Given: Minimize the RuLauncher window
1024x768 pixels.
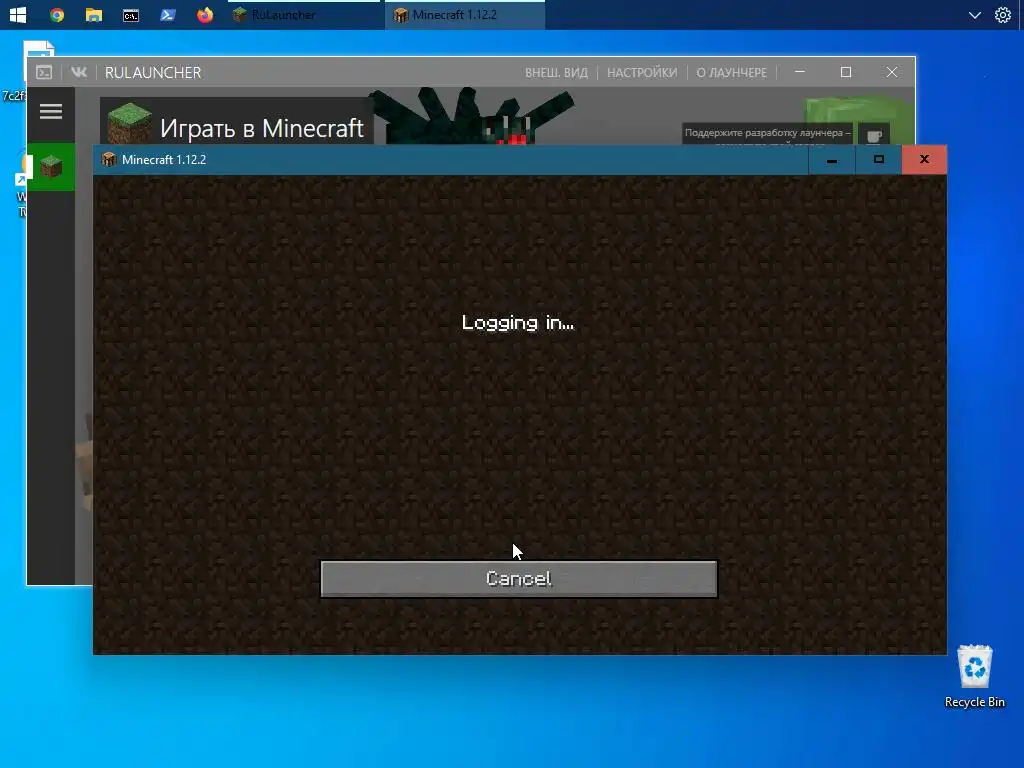Looking at the screenshot, I should pyautogui.click(x=799, y=72).
